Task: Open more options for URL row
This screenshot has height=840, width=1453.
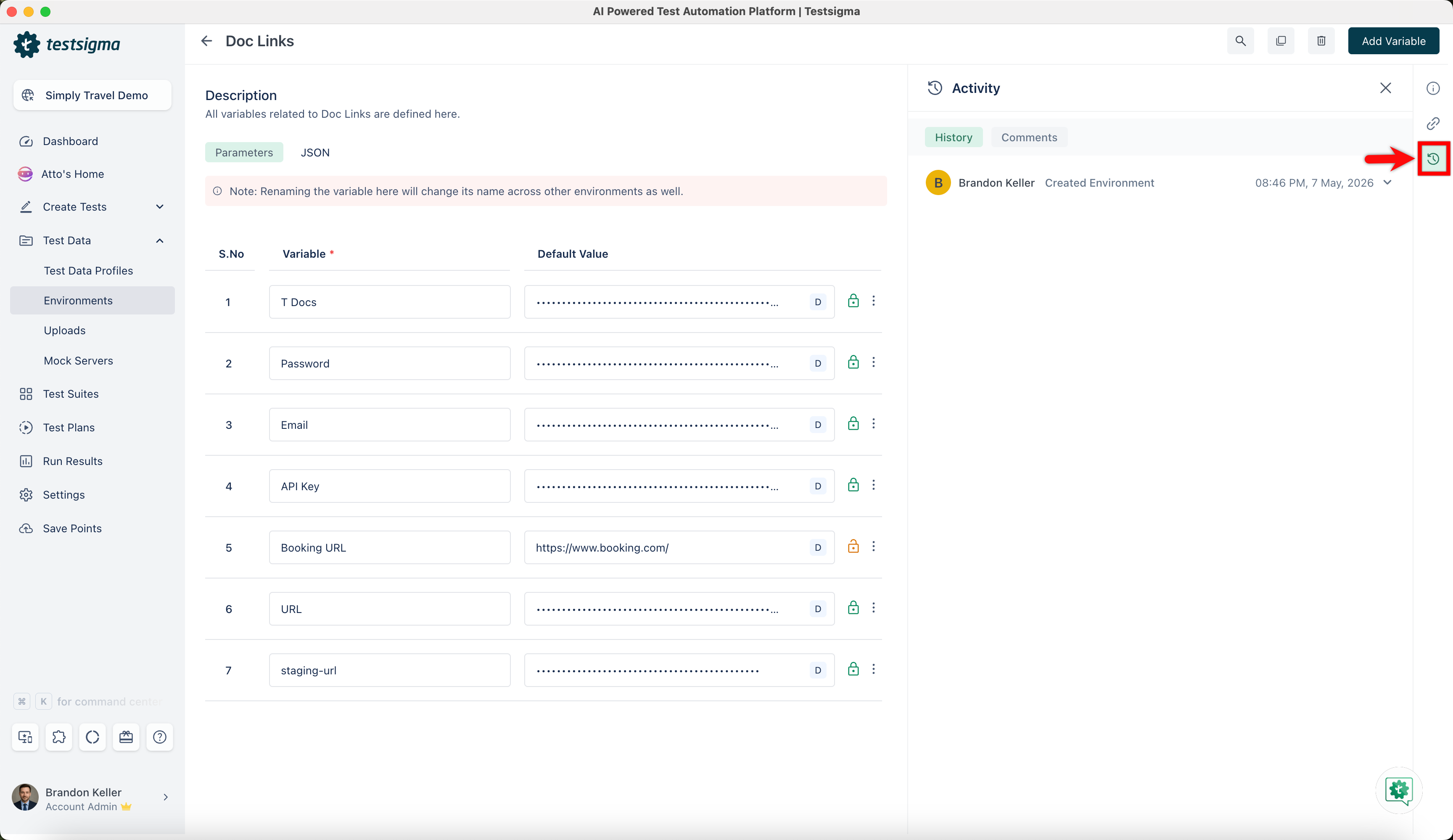Action: coord(874,608)
